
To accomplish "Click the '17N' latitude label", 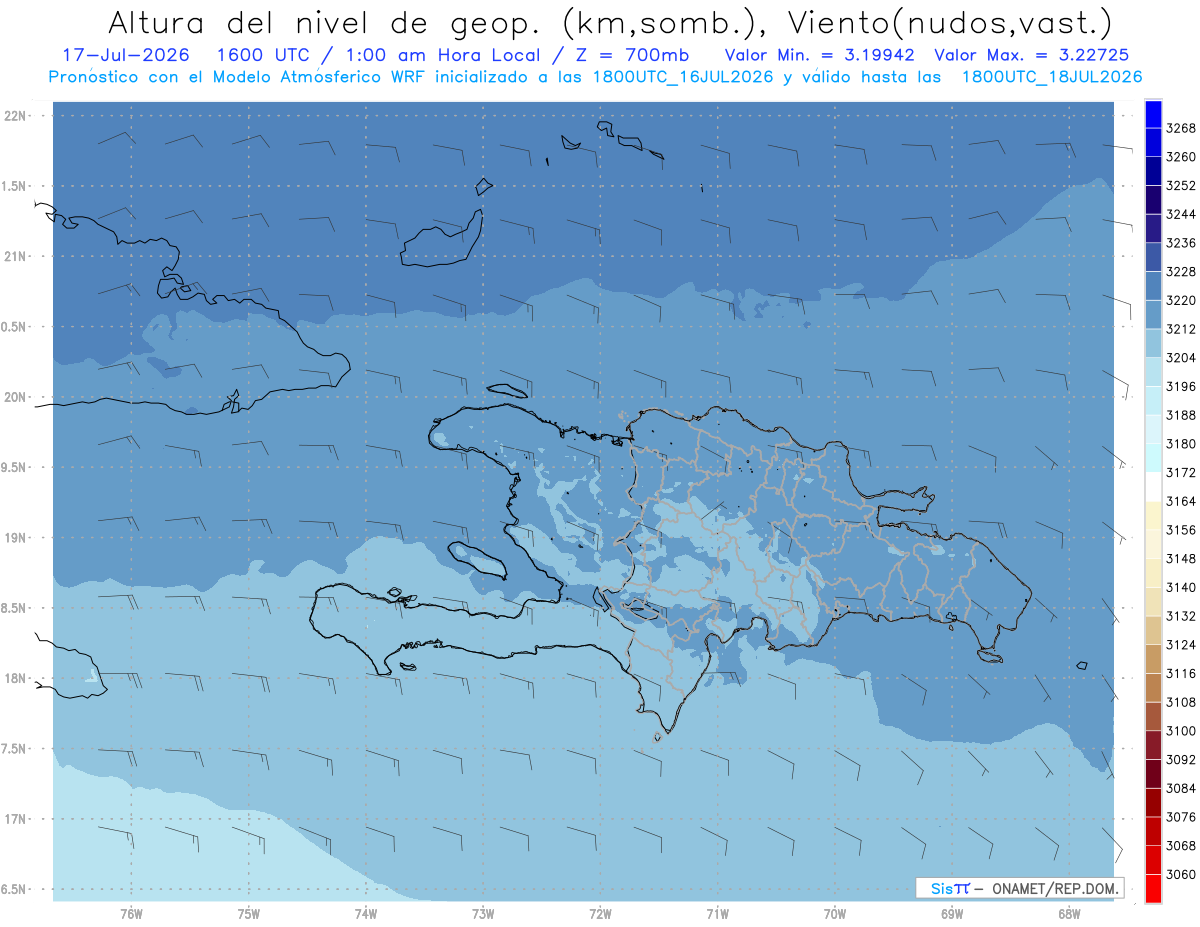I will [14, 819].
